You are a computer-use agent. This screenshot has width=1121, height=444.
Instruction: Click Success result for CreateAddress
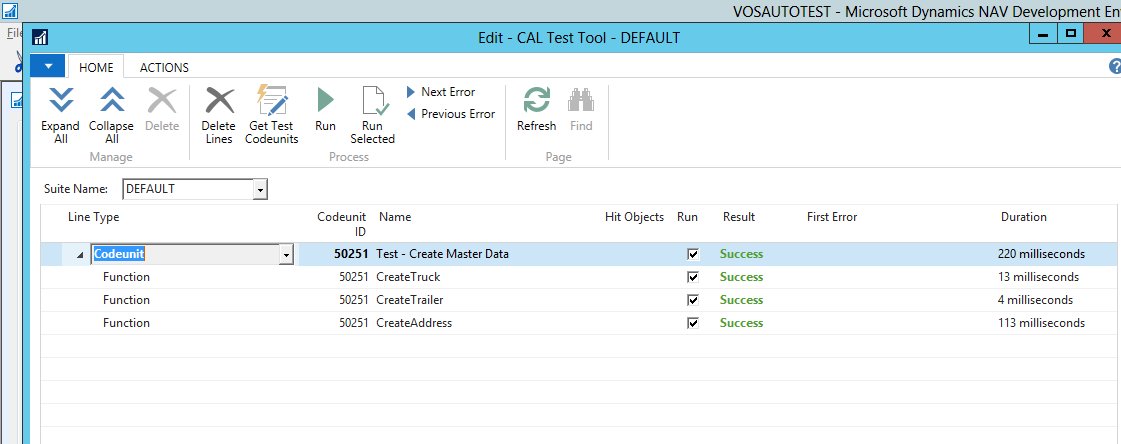pos(741,322)
